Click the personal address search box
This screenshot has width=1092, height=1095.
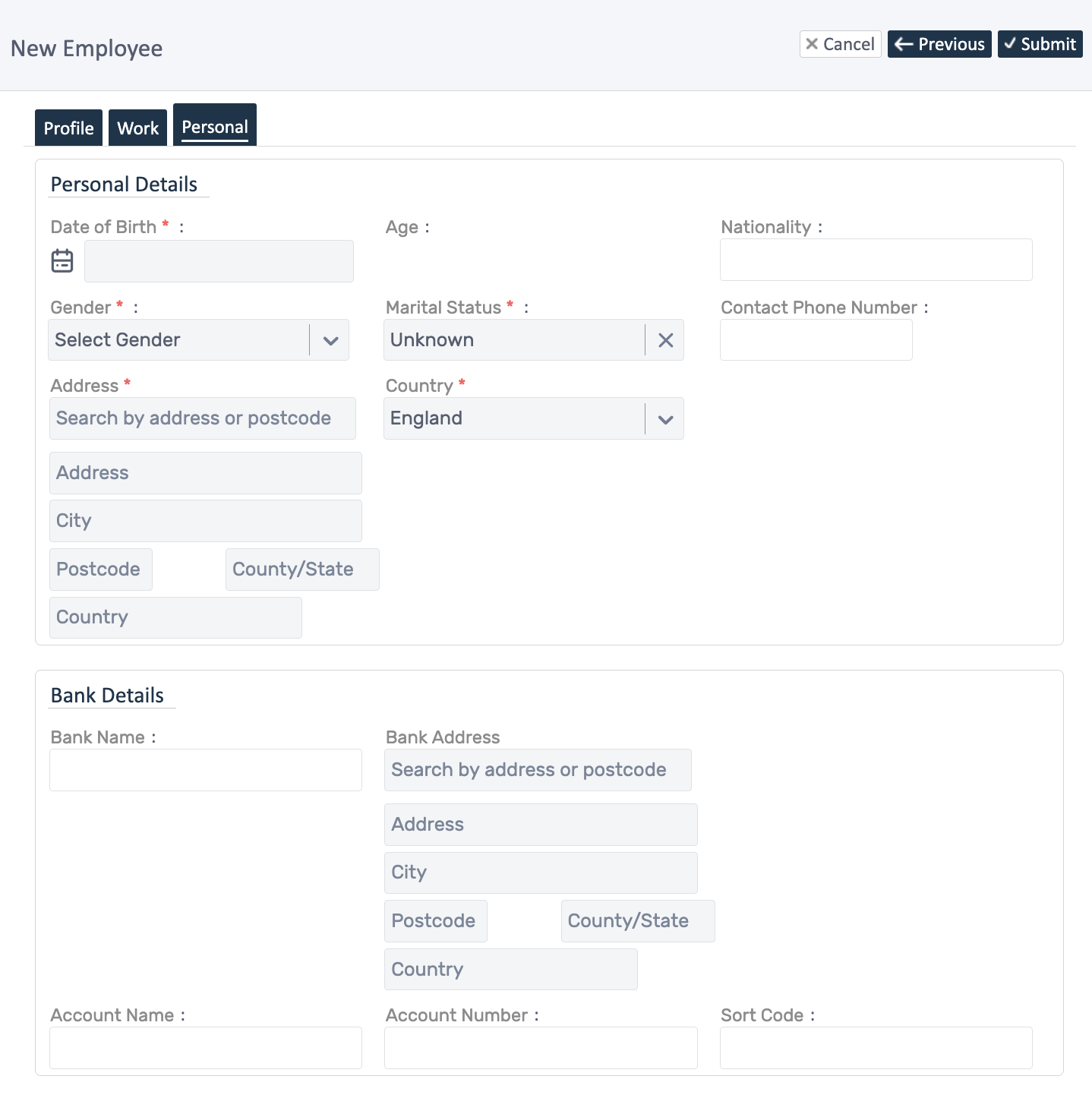[x=202, y=418]
